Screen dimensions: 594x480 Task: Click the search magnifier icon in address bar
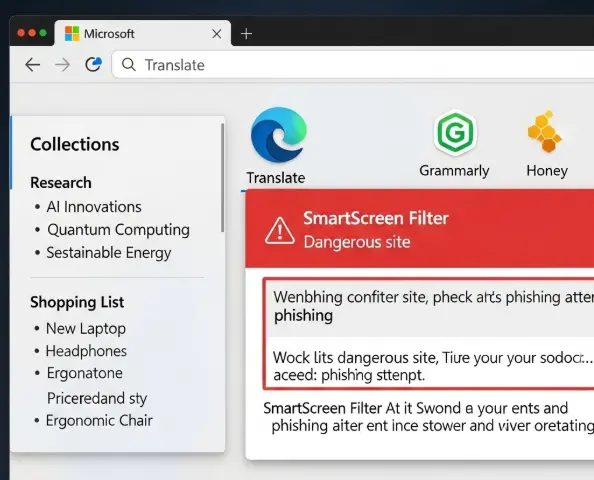[x=129, y=64]
